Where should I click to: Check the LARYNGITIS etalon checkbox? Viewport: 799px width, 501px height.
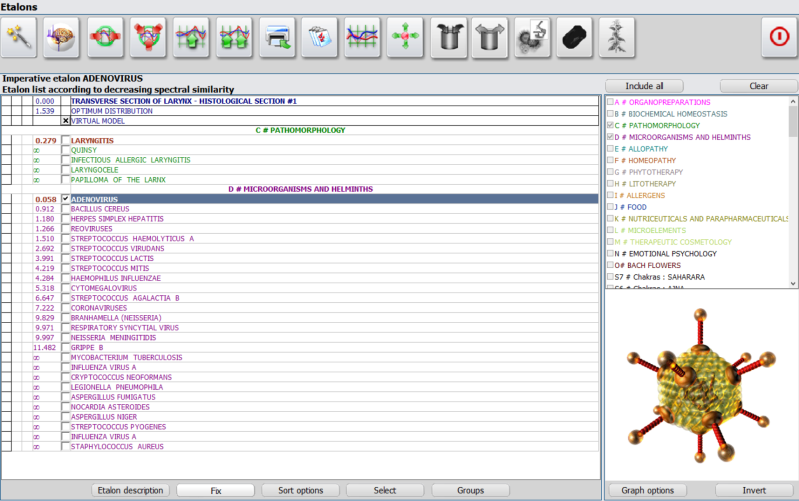click(66, 140)
